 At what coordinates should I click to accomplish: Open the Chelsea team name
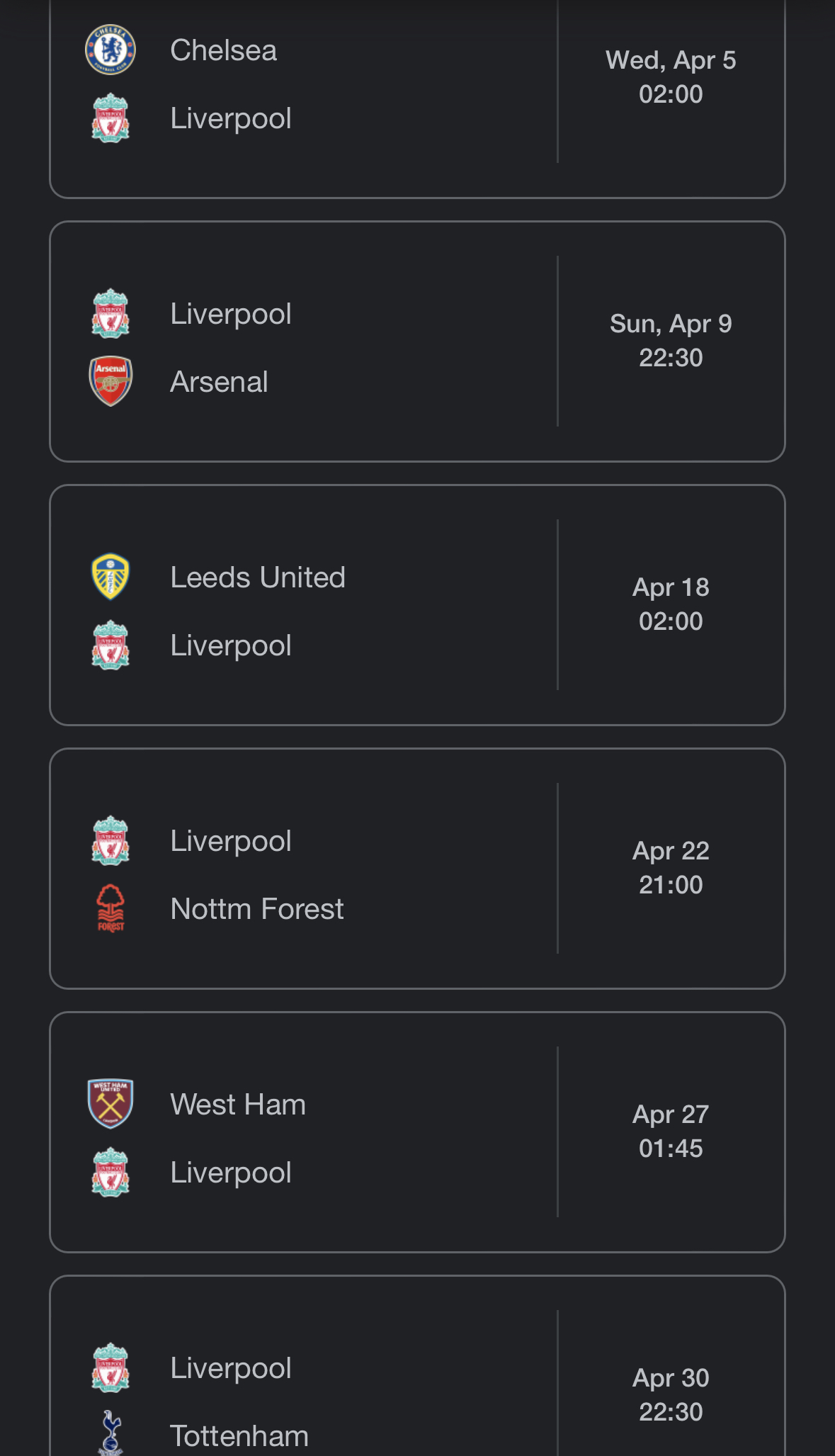[x=223, y=50]
